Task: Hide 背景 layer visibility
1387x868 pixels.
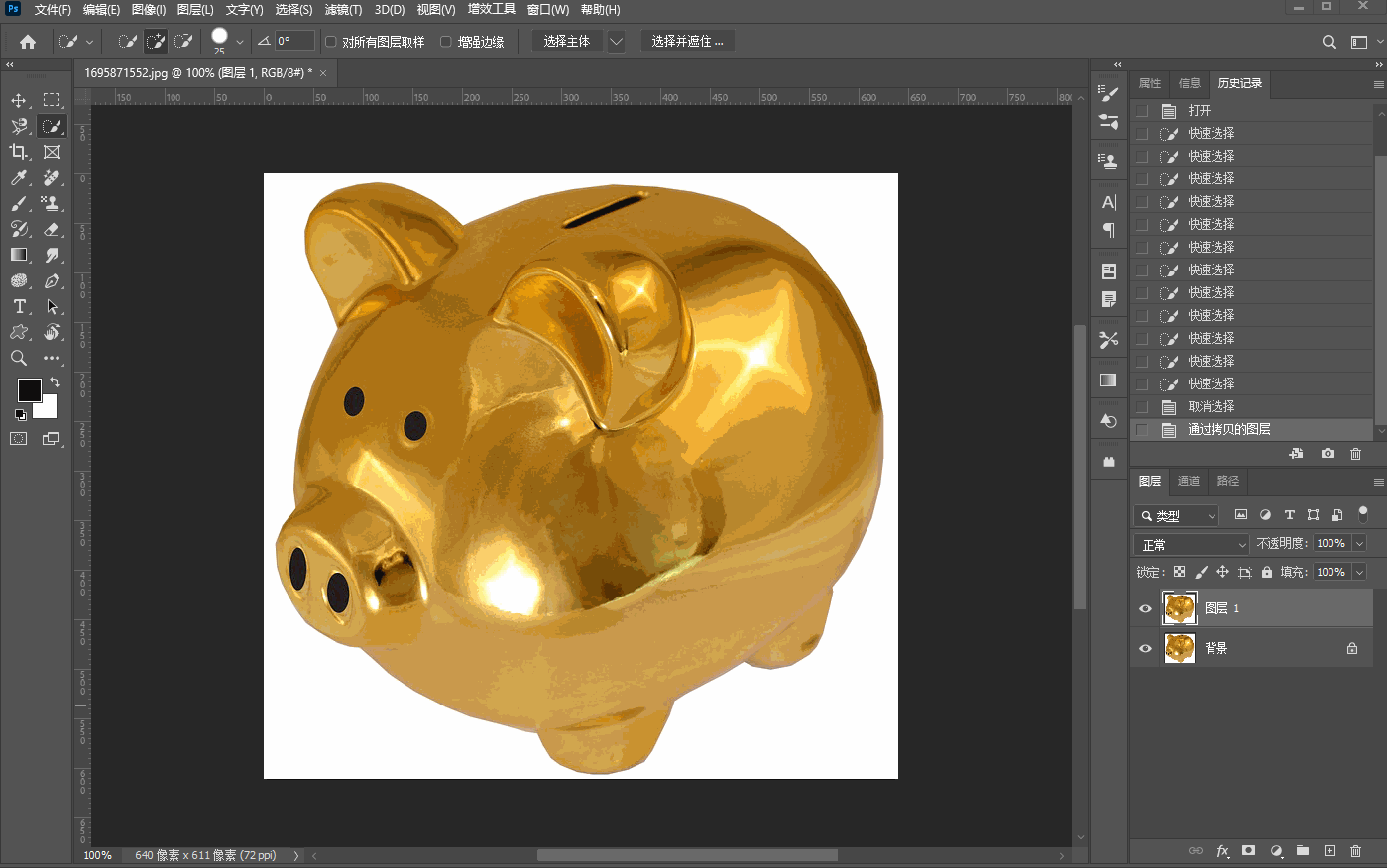Action: 1145,648
